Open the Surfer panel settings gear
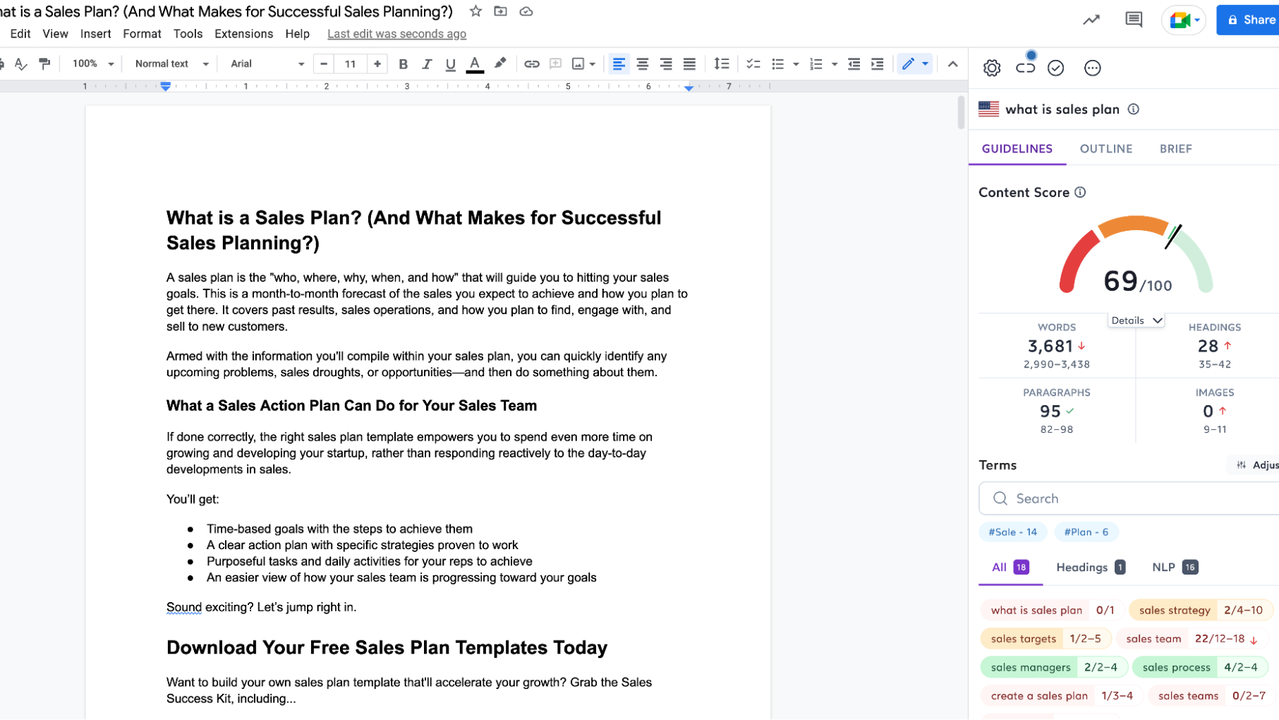This screenshot has width=1279, height=720. click(x=991, y=68)
